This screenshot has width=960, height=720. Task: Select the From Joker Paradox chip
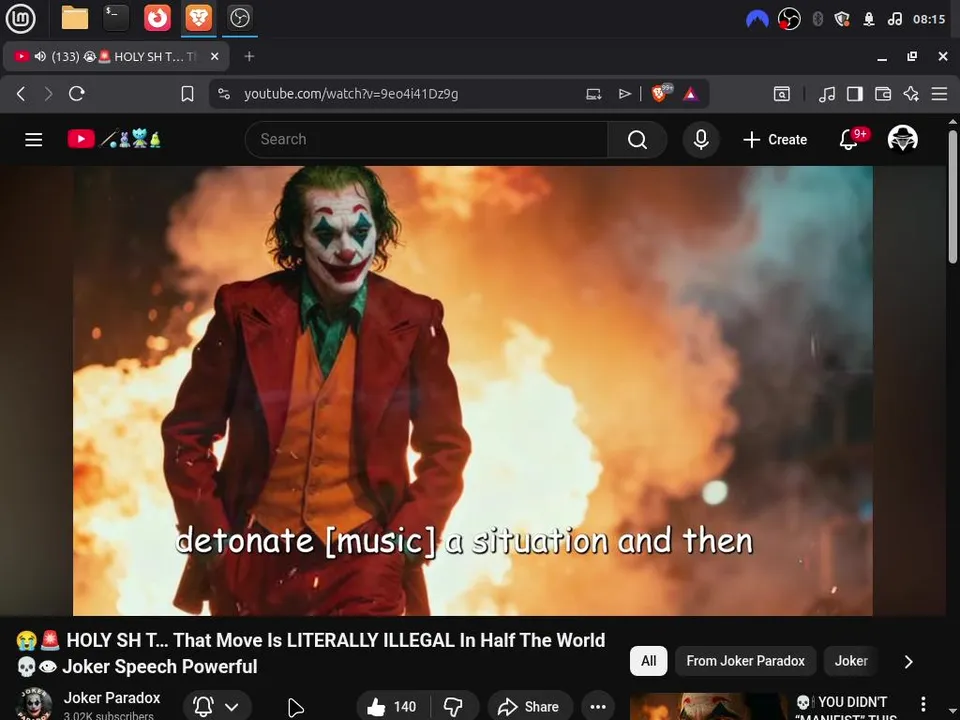click(x=745, y=661)
